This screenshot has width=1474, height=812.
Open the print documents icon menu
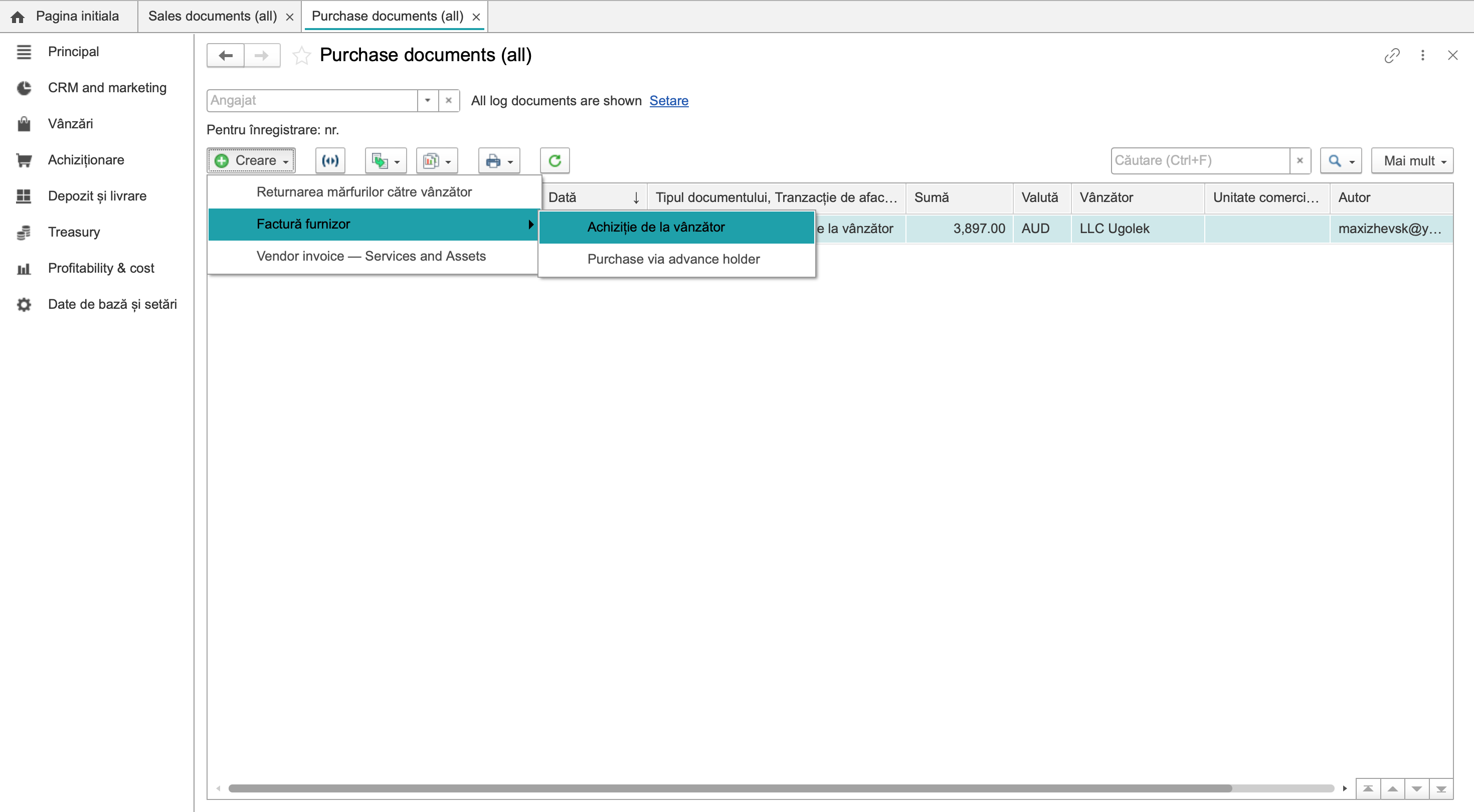[x=498, y=161]
